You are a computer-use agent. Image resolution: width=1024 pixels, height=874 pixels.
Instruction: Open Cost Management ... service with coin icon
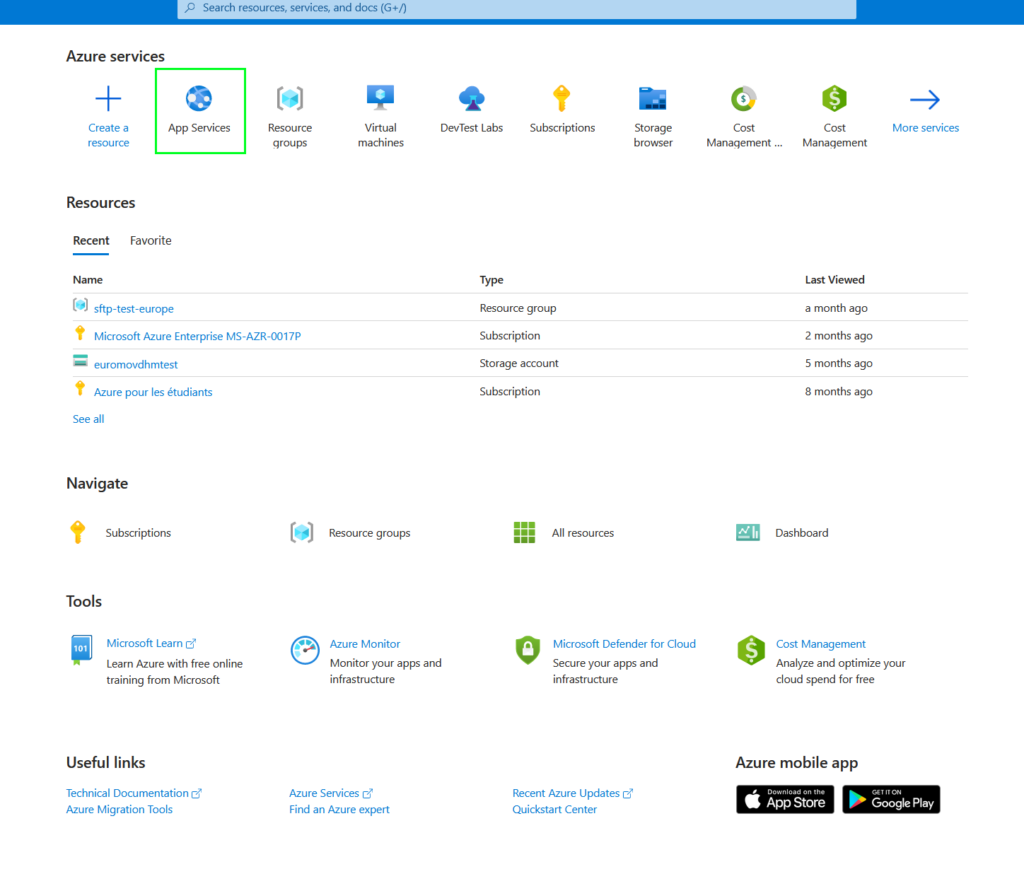point(743,99)
